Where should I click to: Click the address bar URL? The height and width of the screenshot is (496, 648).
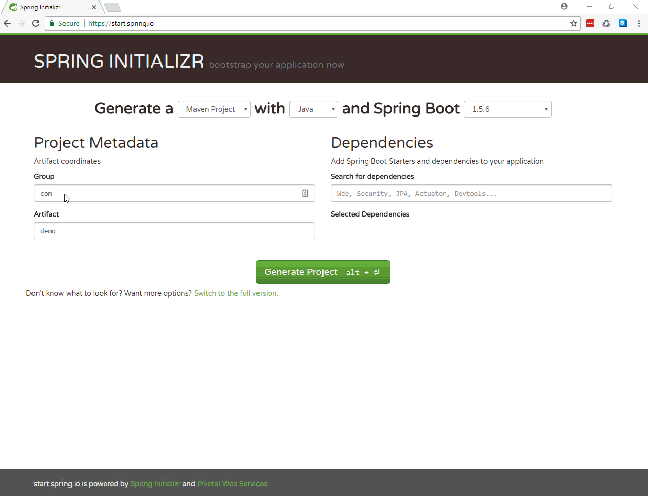pyautogui.click(x=121, y=24)
